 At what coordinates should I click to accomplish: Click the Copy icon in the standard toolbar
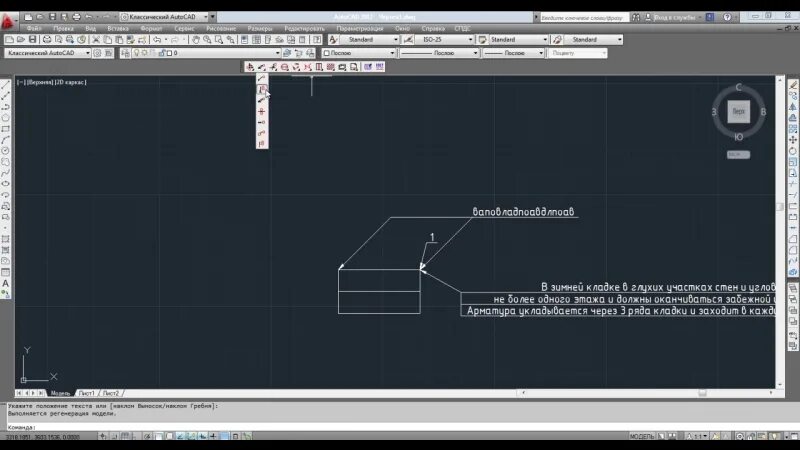[108, 39]
